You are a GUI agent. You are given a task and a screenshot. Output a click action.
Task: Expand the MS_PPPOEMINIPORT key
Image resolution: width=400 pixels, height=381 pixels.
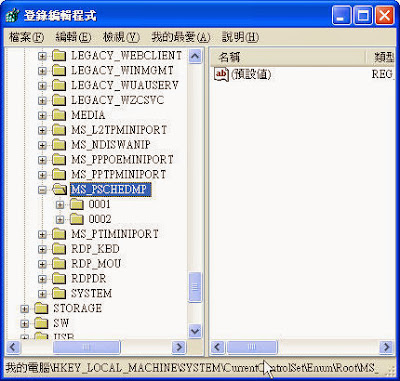point(42,160)
